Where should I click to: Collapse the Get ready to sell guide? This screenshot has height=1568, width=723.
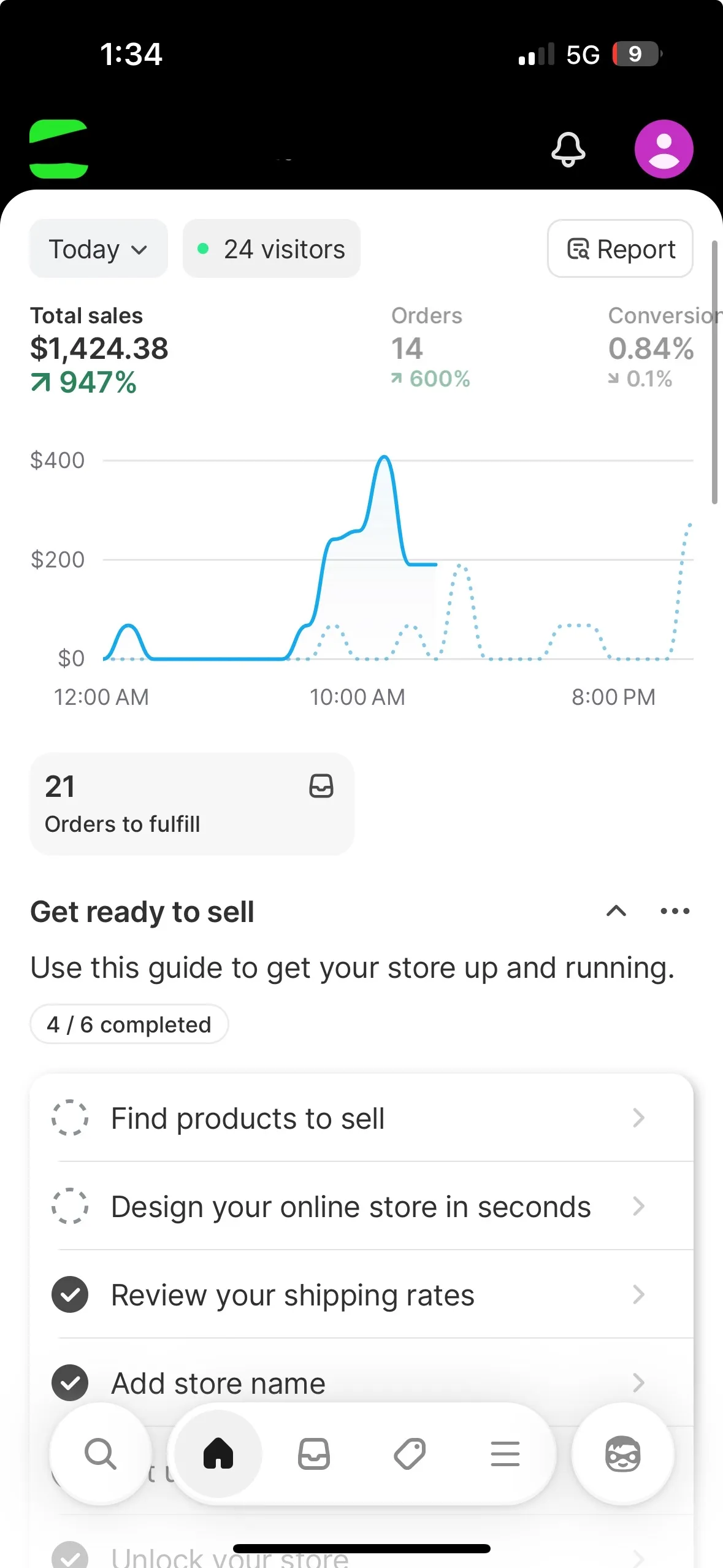click(x=616, y=911)
